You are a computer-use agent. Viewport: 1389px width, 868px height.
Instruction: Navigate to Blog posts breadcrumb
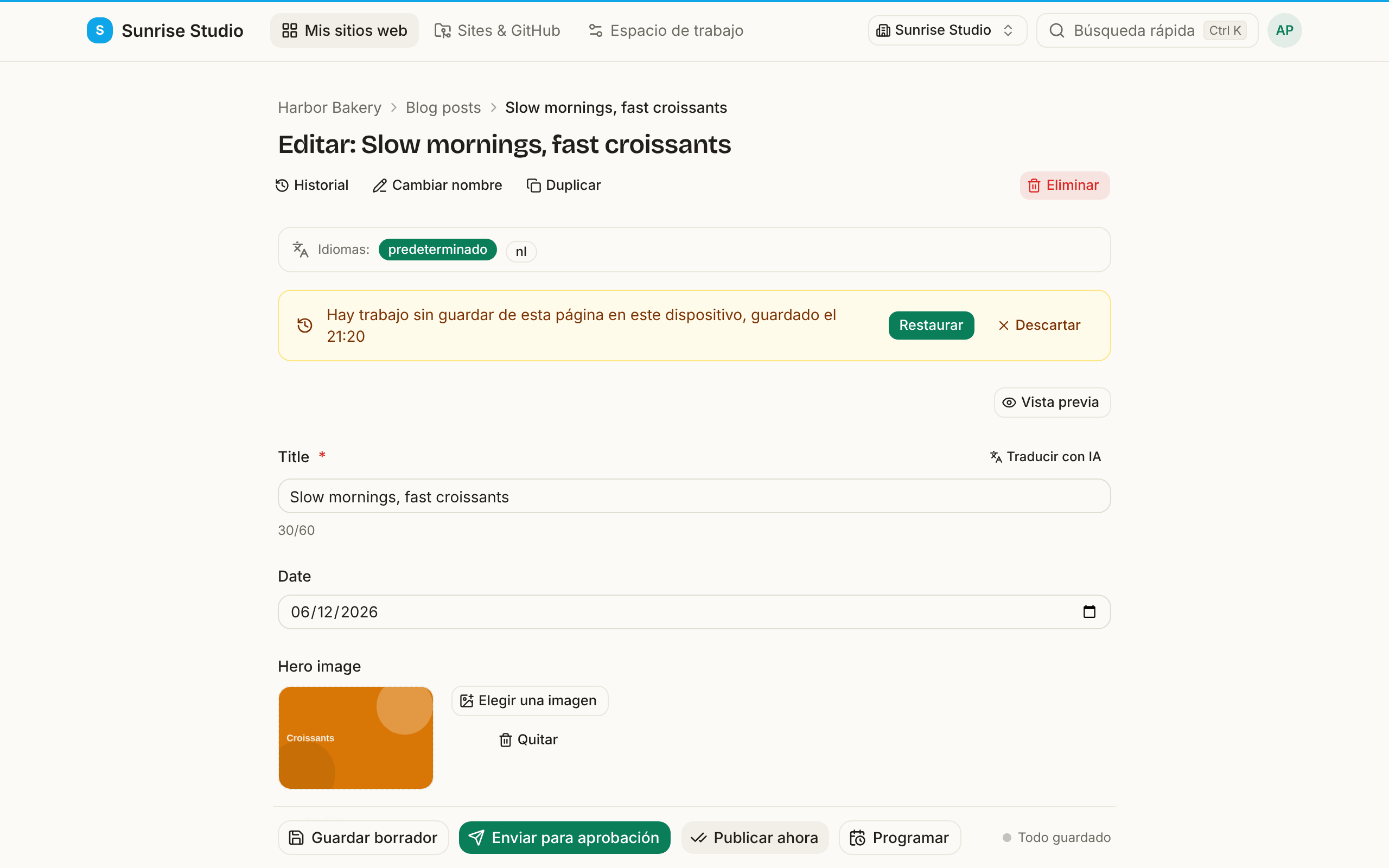tap(443, 107)
